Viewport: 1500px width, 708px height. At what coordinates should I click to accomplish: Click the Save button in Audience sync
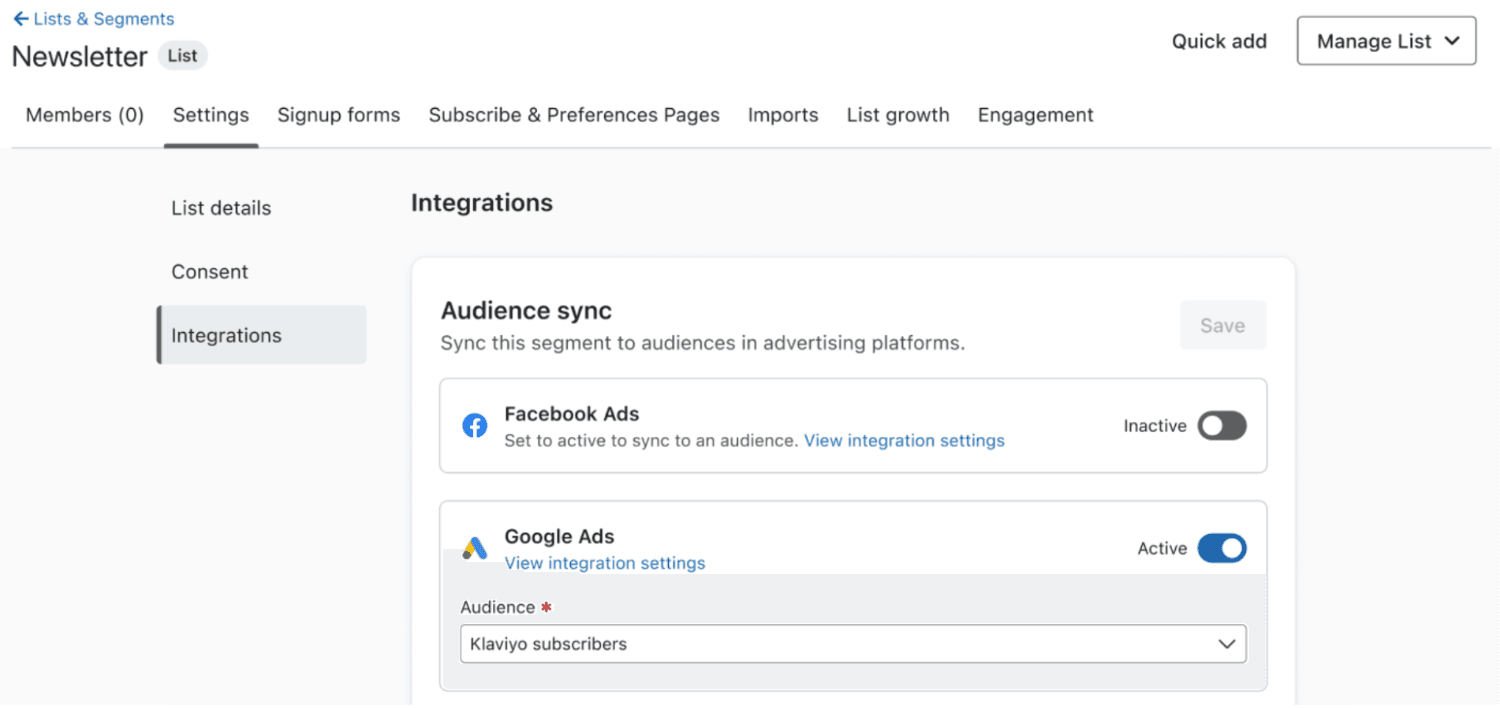point(1223,325)
